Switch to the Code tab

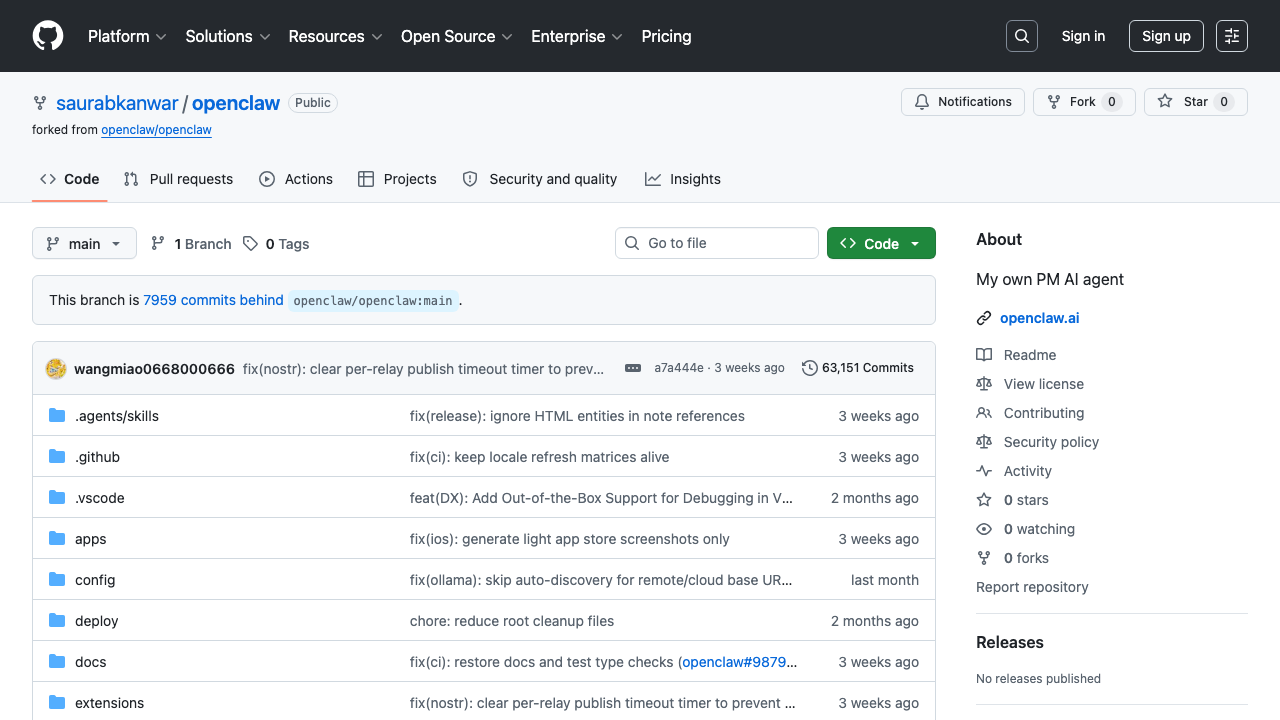70,179
